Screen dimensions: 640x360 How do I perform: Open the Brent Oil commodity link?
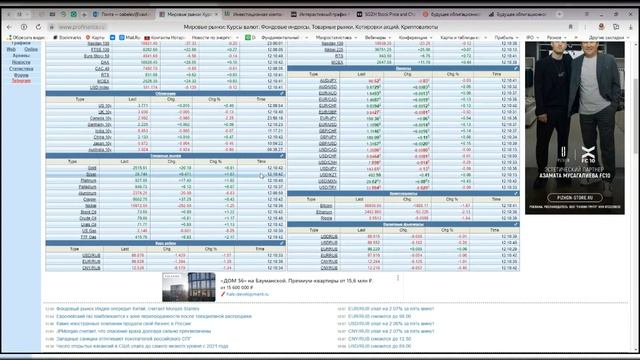88,212
